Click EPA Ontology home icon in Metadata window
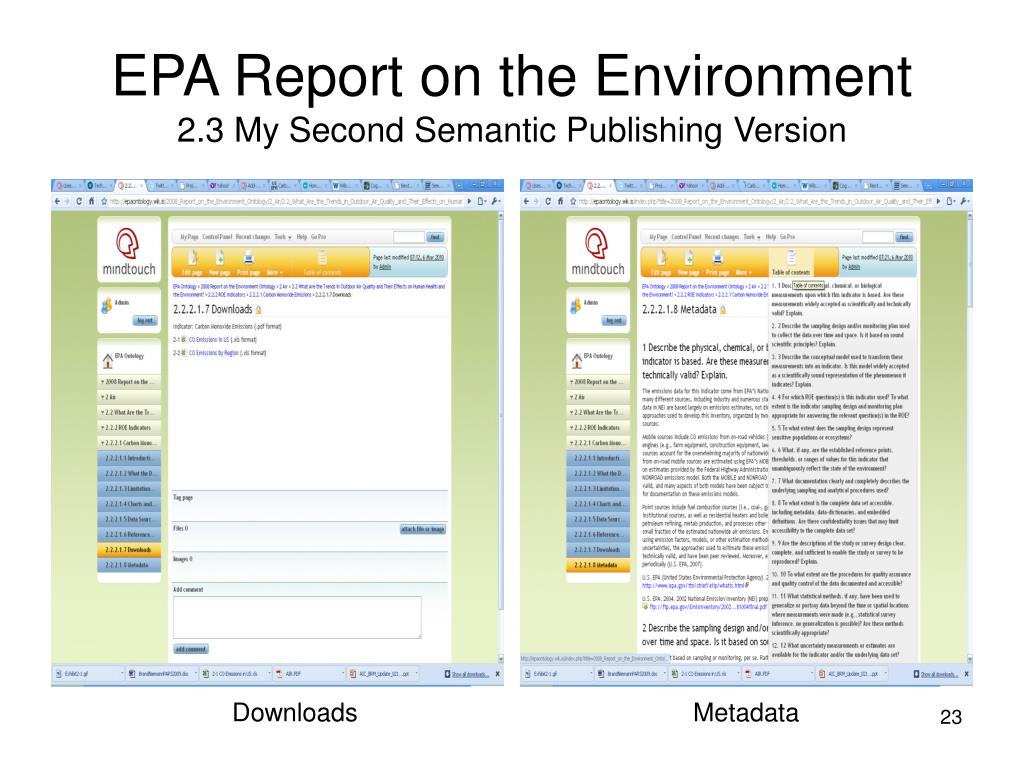 pos(577,360)
